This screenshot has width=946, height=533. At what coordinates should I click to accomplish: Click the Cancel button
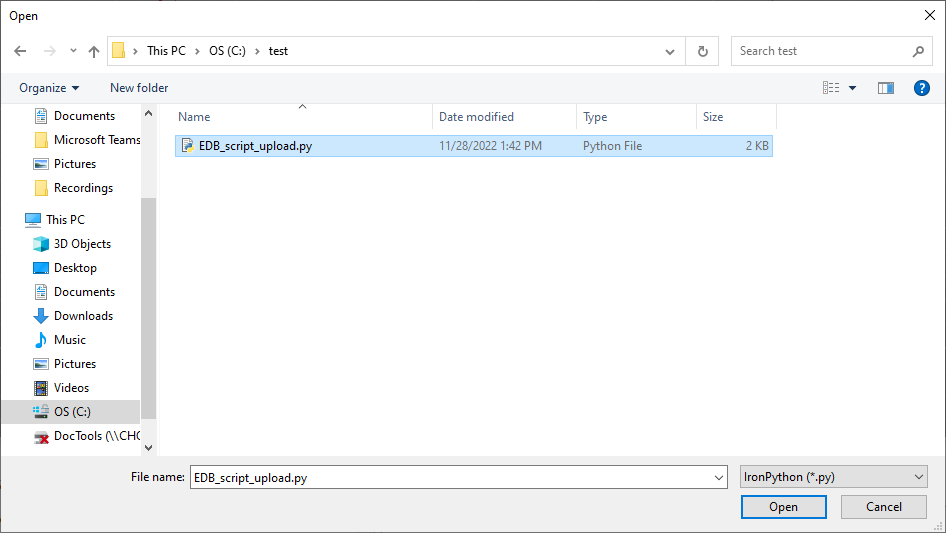tap(884, 507)
